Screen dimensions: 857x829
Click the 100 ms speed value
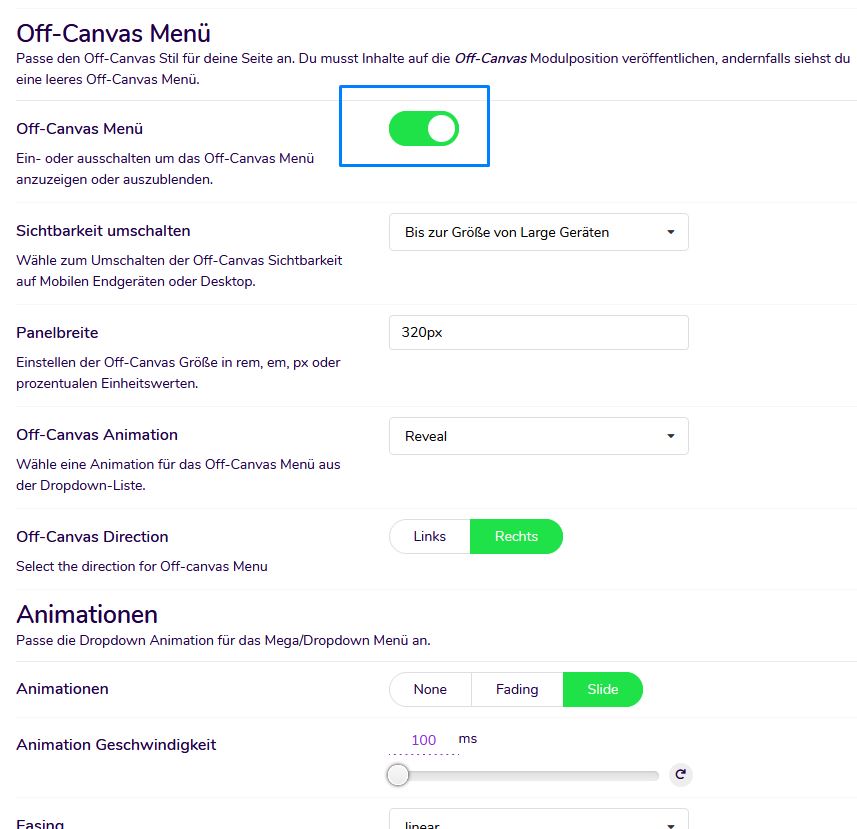pos(424,740)
